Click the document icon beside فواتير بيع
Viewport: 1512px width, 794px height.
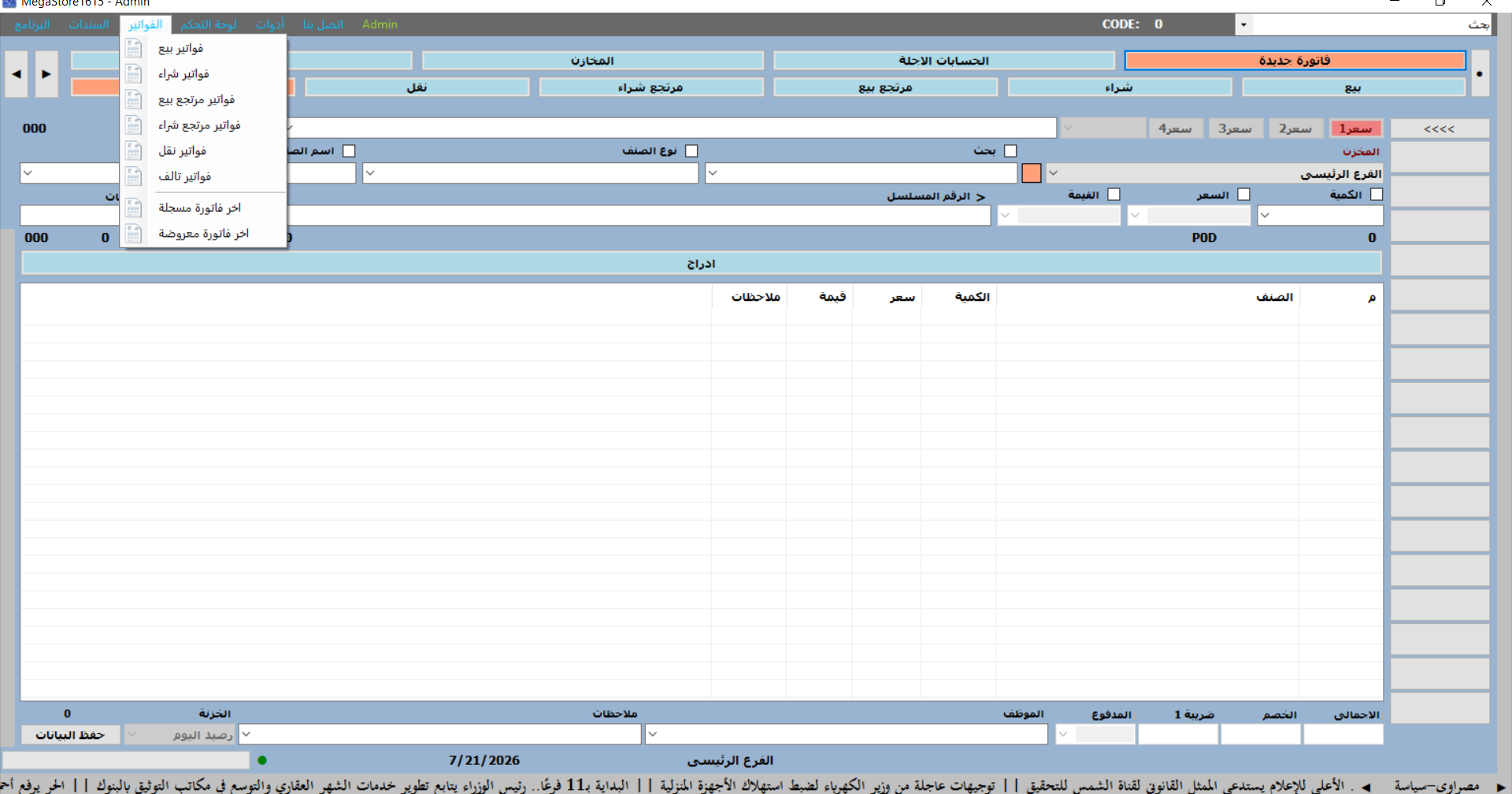point(134,49)
